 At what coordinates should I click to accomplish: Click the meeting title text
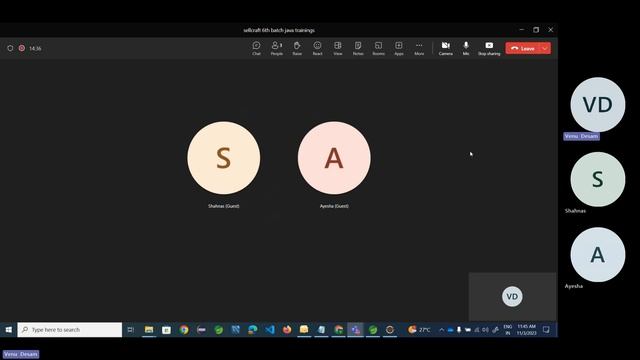point(279,30)
